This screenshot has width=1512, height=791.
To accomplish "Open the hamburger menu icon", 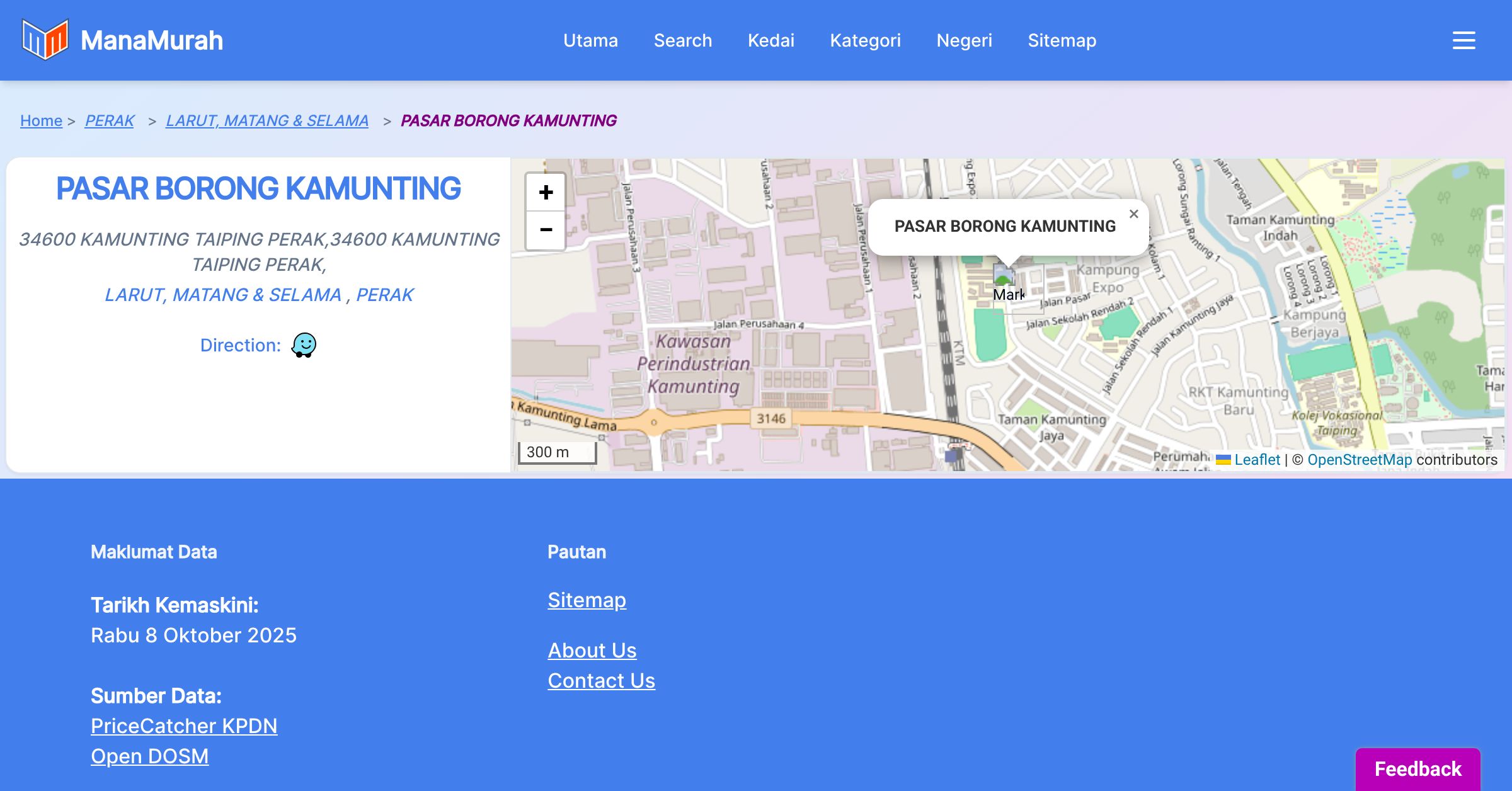I will [1463, 40].
